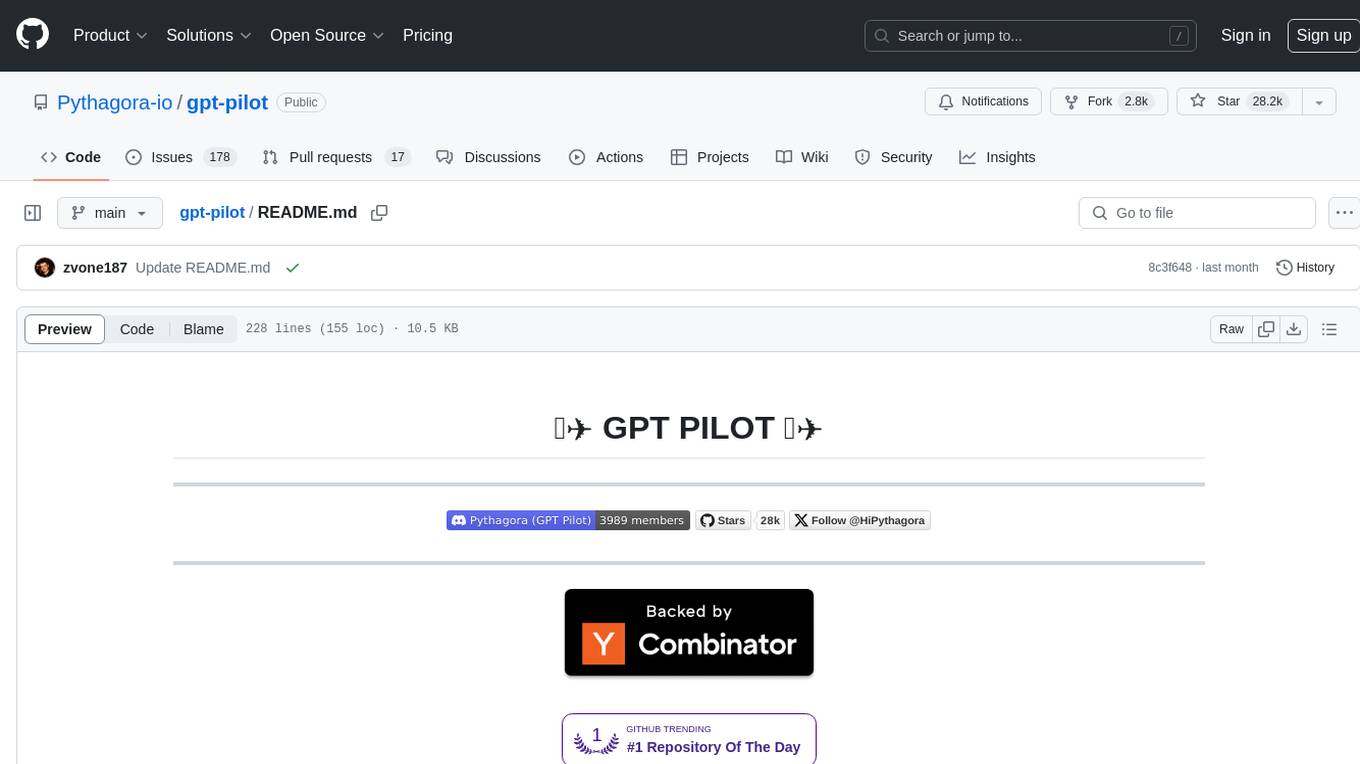Switch to the Pull requests tab
The height and width of the screenshot is (764, 1360).
pos(337,157)
